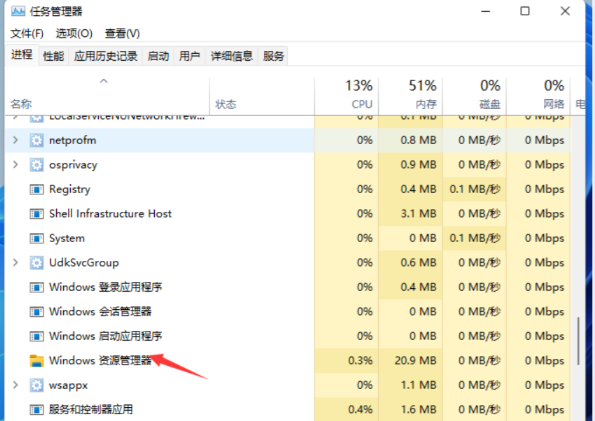Click the 0.8 MB memory value

(x=419, y=140)
